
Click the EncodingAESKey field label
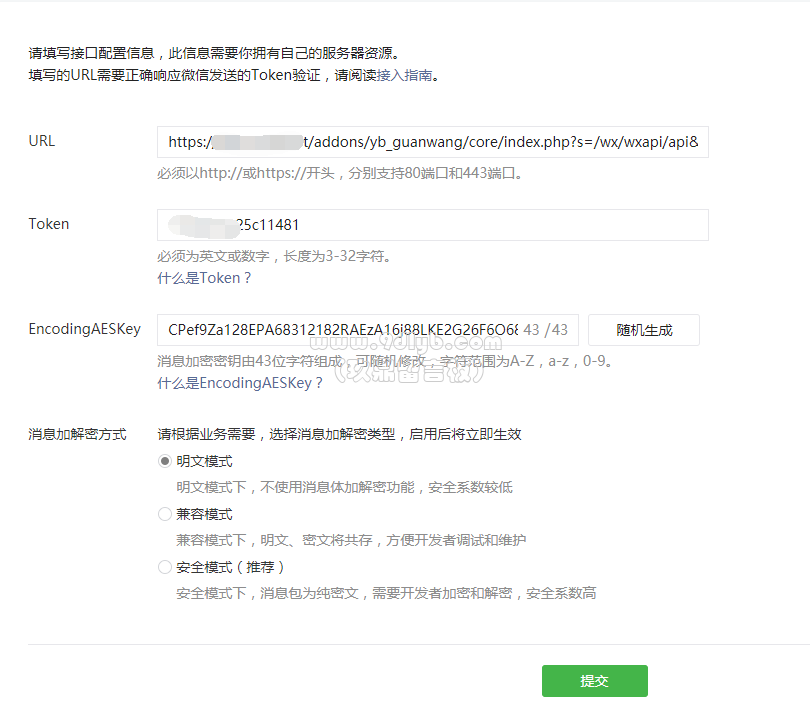(x=85, y=329)
